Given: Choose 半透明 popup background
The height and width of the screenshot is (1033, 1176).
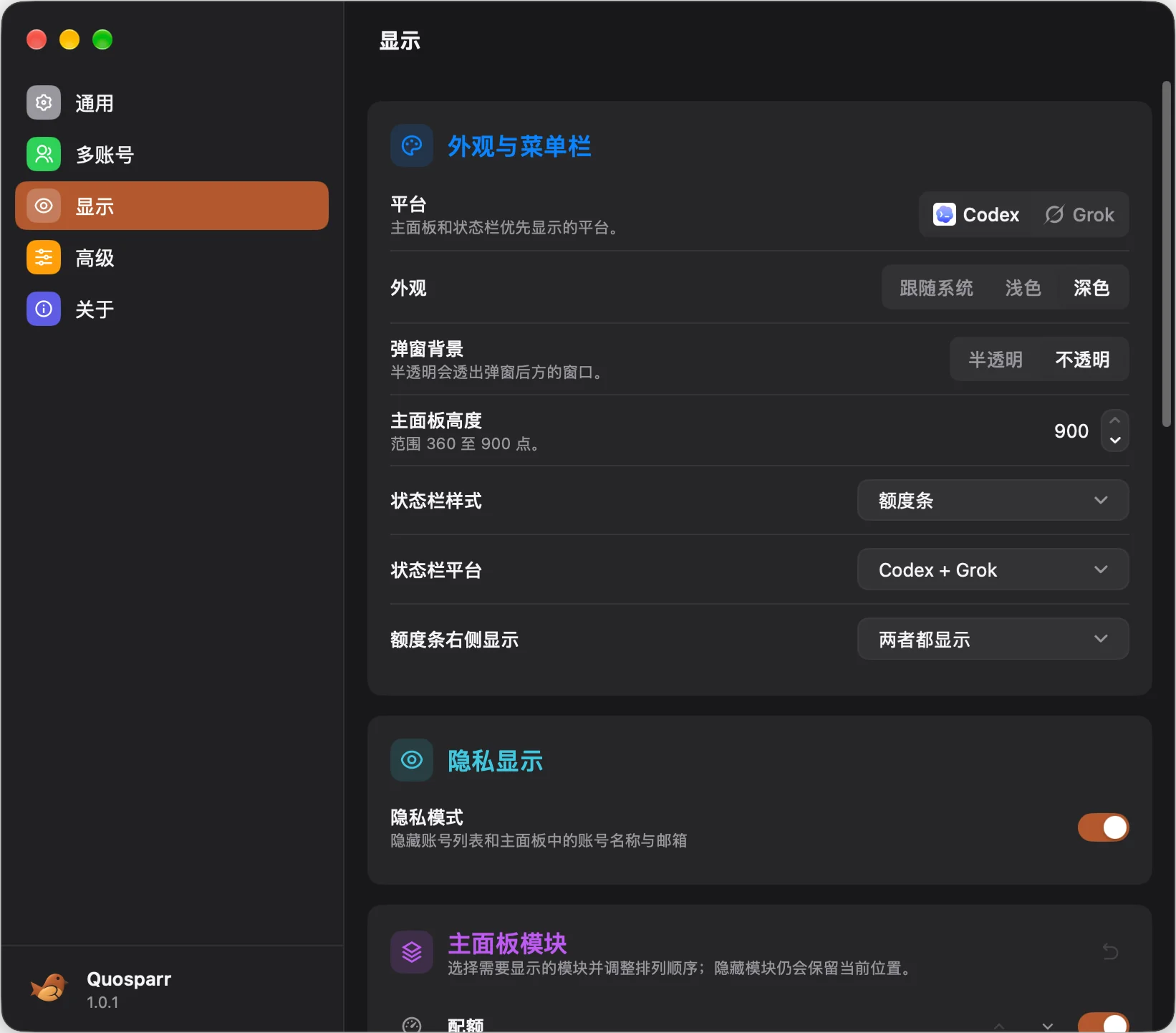Looking at the screenshot, I should pyautogui.click(x=995, y=360).
